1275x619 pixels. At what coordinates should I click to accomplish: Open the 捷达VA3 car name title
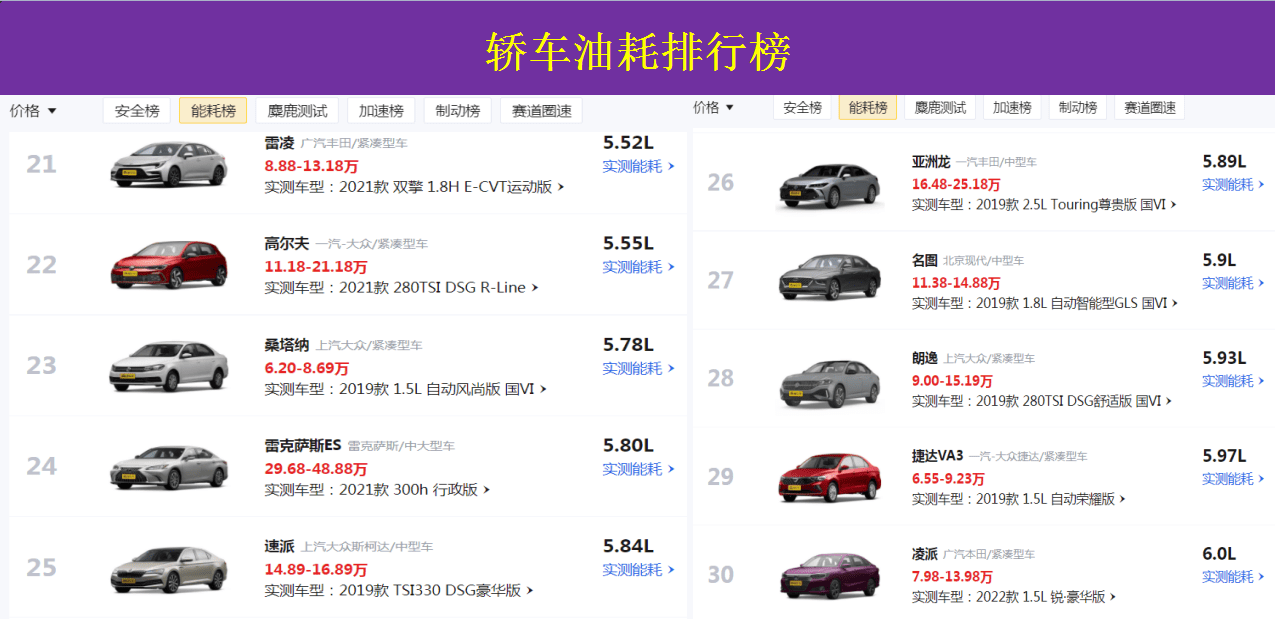pyautogui.click(x=937, y=456)
